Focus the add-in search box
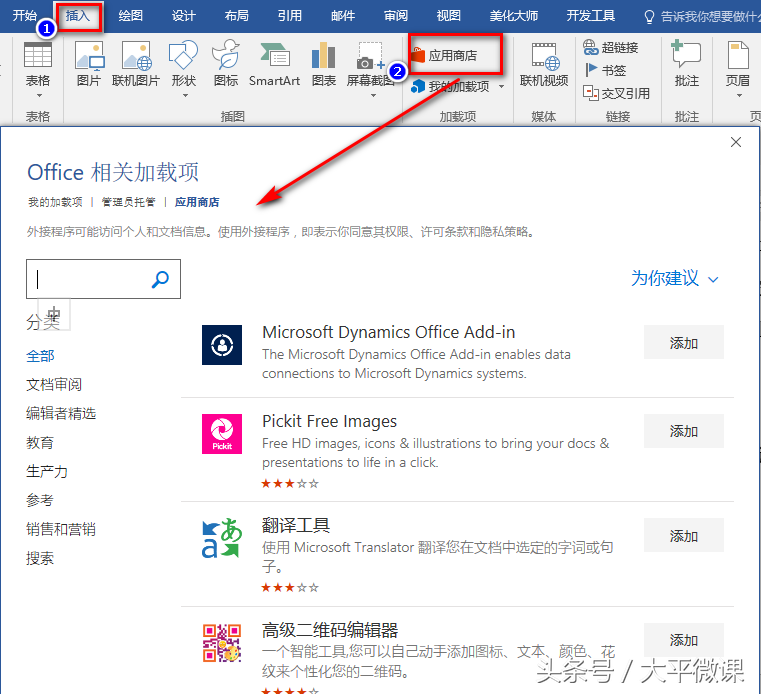 (x=103, y=279)
